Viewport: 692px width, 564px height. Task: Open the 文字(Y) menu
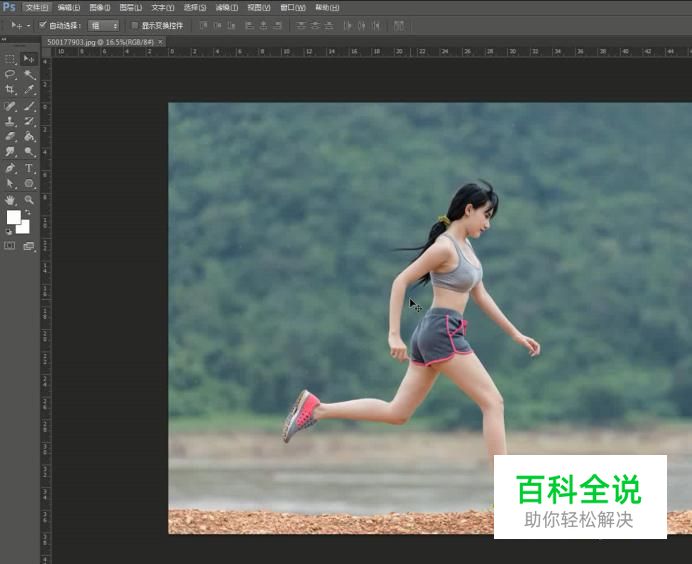[163, 8]
